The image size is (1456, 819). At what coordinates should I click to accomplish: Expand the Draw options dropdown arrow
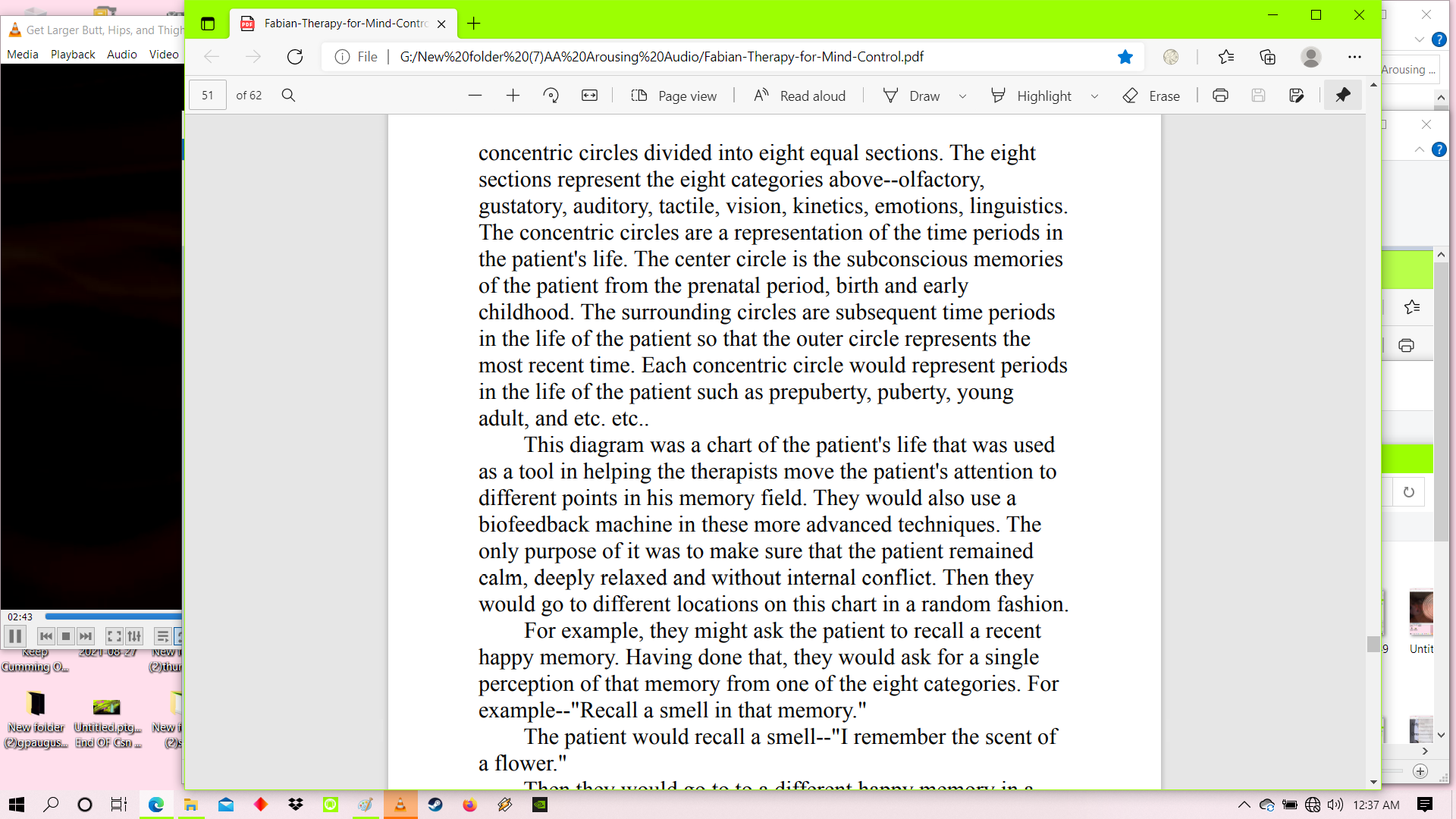coord(962,96)
